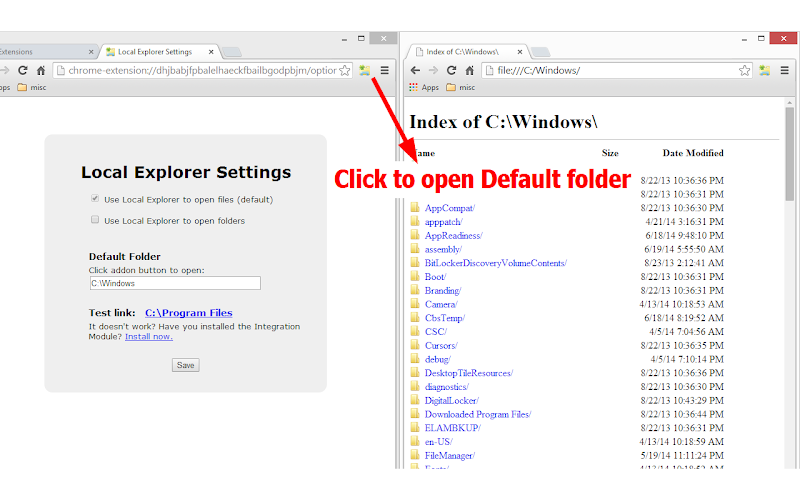Click date 6/19/14 5:55:50 AM

(684, 249)
